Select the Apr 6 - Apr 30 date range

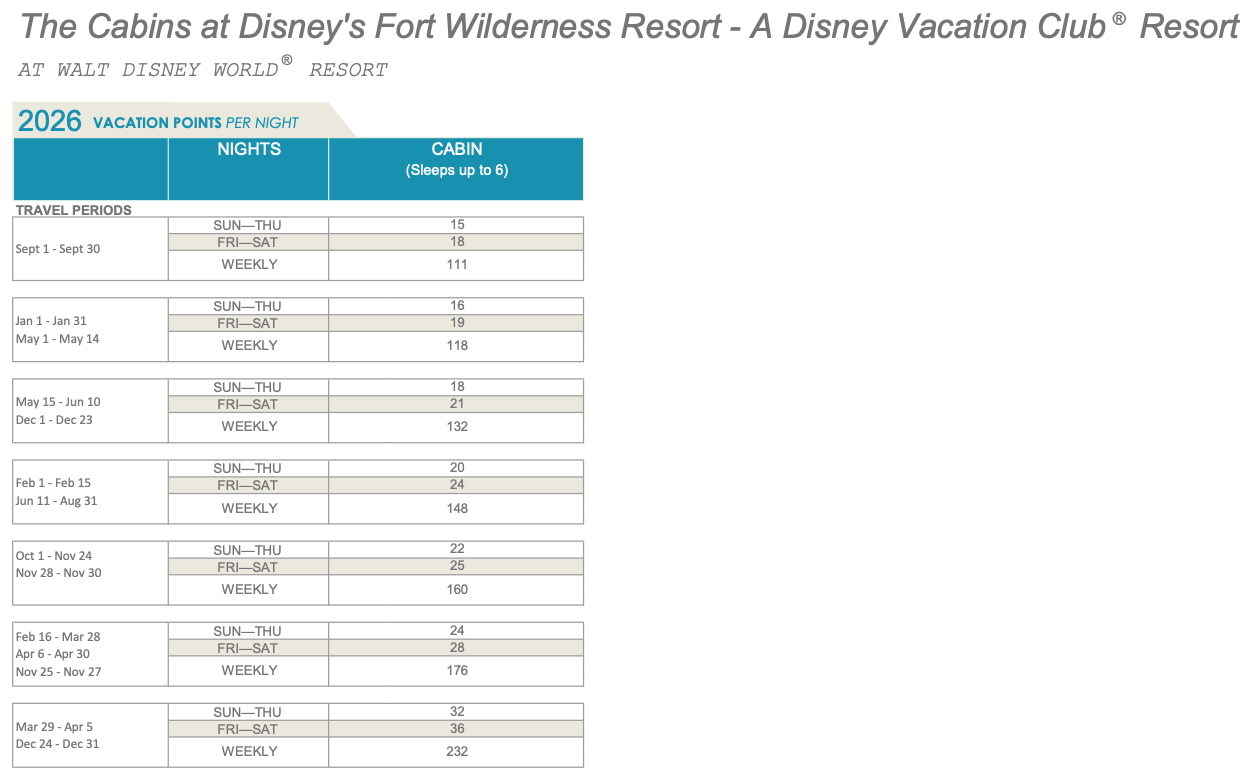pyautogui.click(x=53, y=654)
